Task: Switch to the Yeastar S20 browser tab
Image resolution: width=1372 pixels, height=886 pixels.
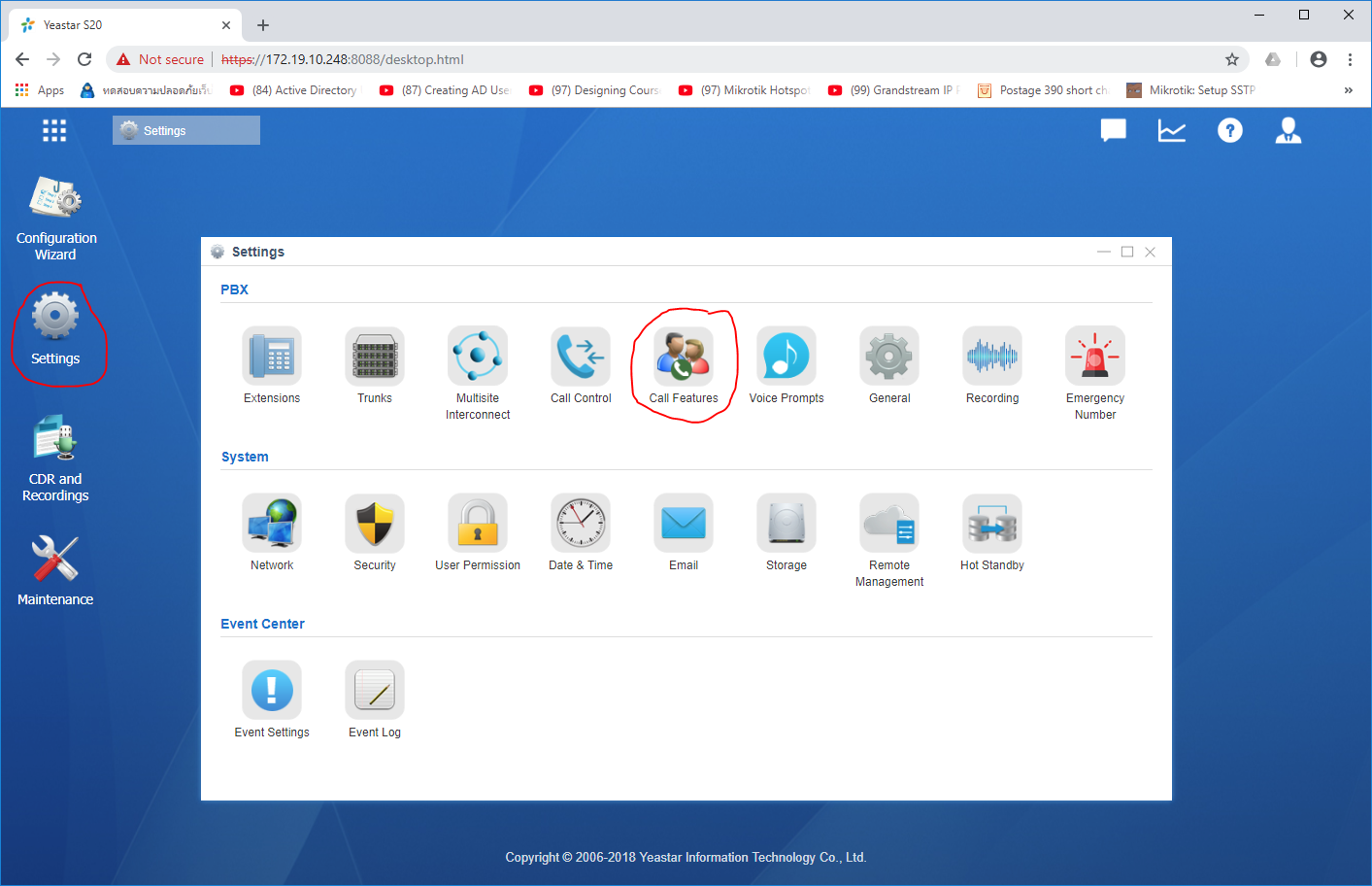Action: pos(126,25)
